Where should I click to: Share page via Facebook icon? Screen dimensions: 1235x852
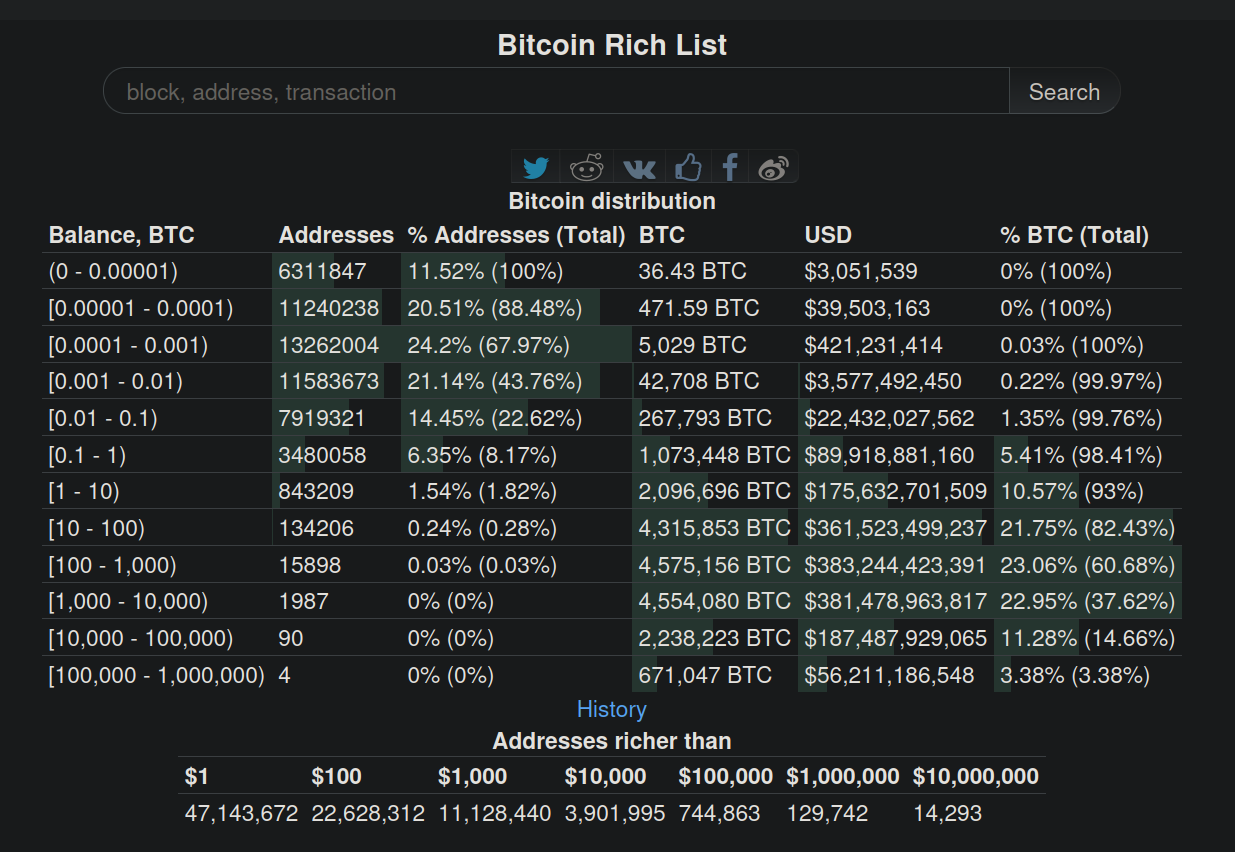pyautogui.click(x=730, y=167)
